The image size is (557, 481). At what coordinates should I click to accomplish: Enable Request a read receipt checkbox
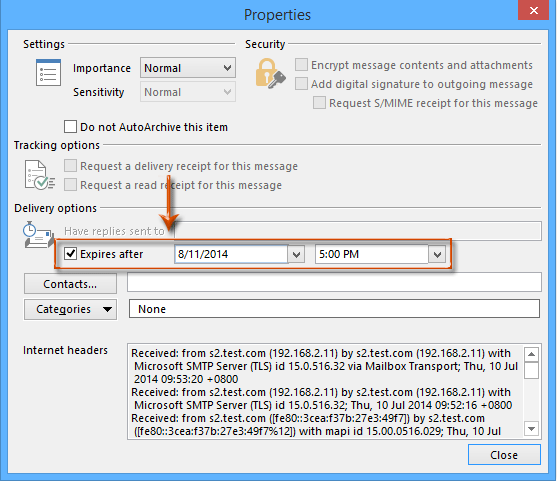tap(70, 185)
